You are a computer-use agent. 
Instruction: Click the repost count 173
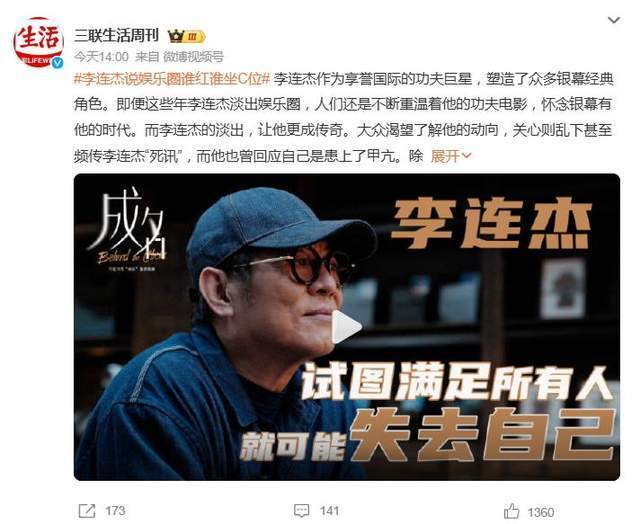pyautogui.click(x=115, y=511)
